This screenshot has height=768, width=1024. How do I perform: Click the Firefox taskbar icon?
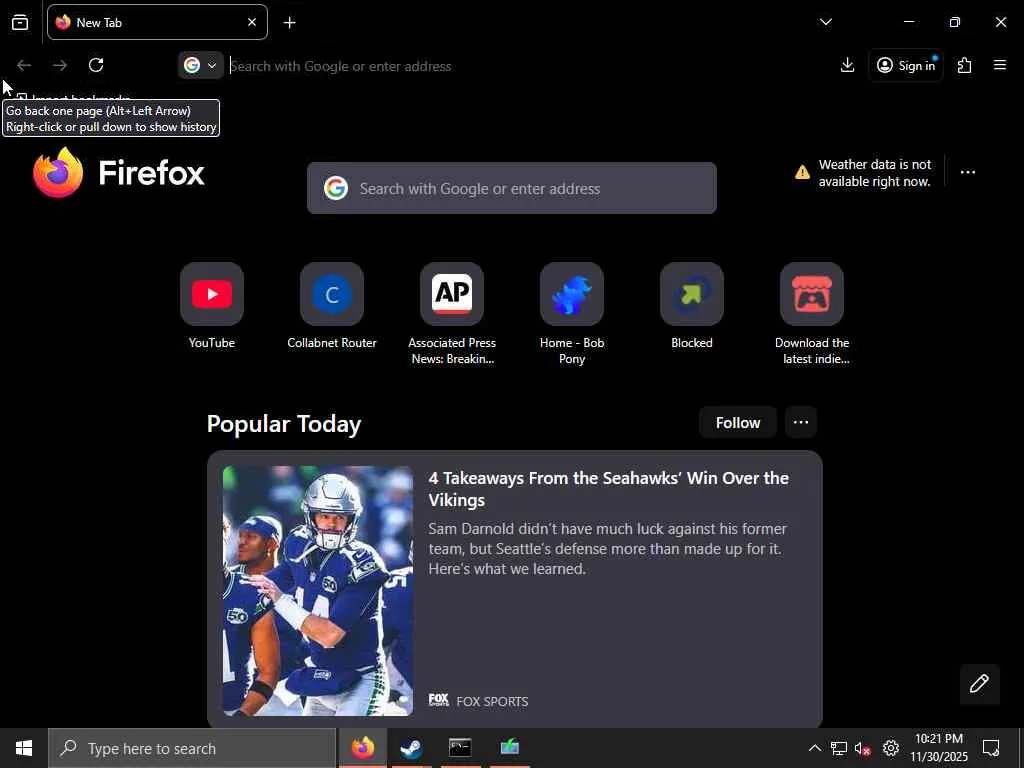(363, 748)
